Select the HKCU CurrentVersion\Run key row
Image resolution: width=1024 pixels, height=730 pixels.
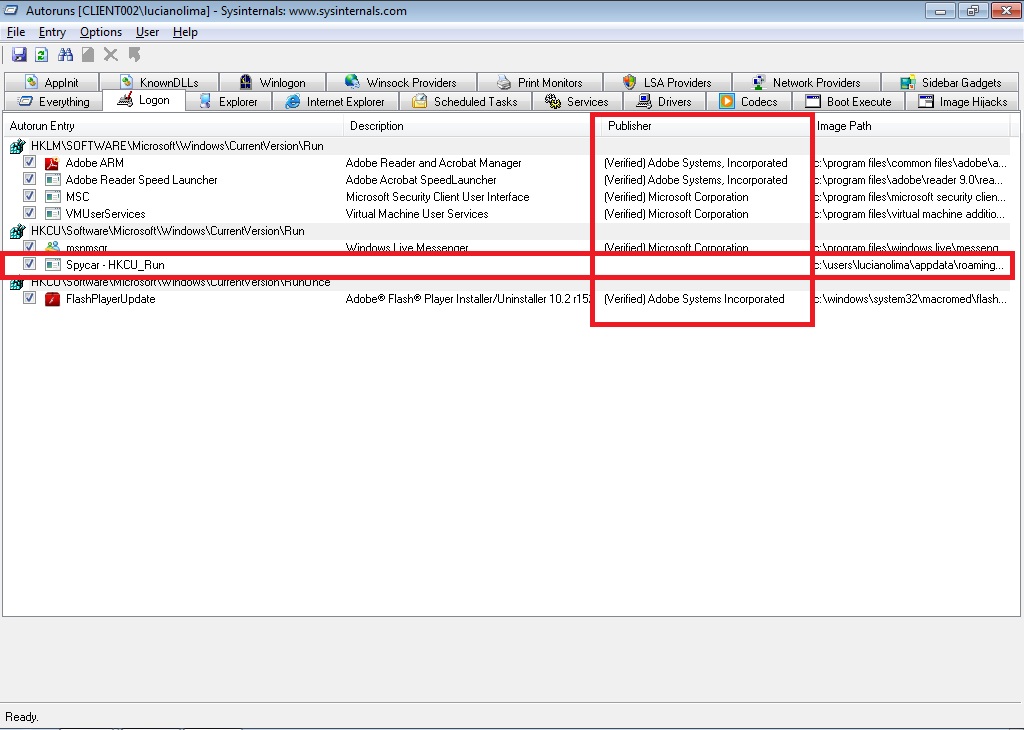(x=507, y=231)
